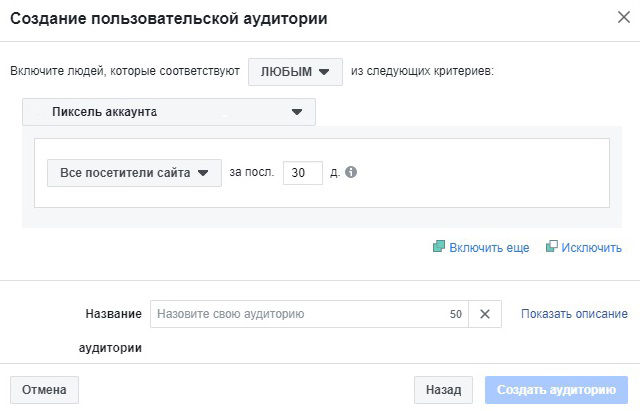Click the character counter showing 50

tap(456, 314)
